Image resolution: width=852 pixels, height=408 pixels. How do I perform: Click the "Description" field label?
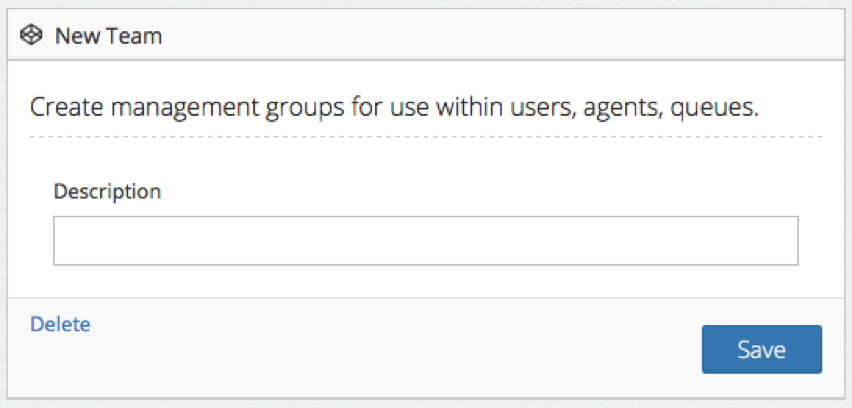(x=107, y=190)
